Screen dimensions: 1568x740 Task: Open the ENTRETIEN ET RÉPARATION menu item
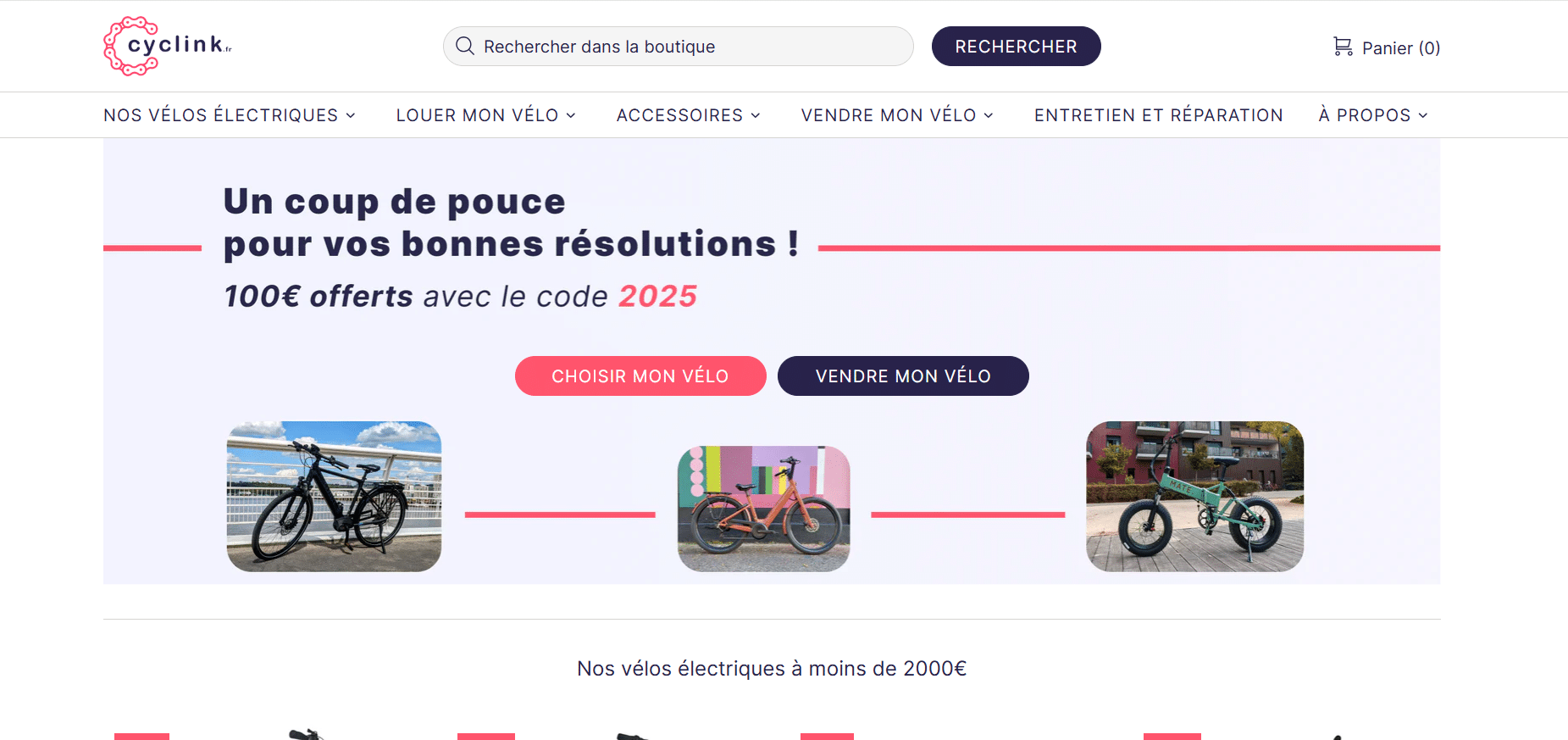[x=1158, y=115]
